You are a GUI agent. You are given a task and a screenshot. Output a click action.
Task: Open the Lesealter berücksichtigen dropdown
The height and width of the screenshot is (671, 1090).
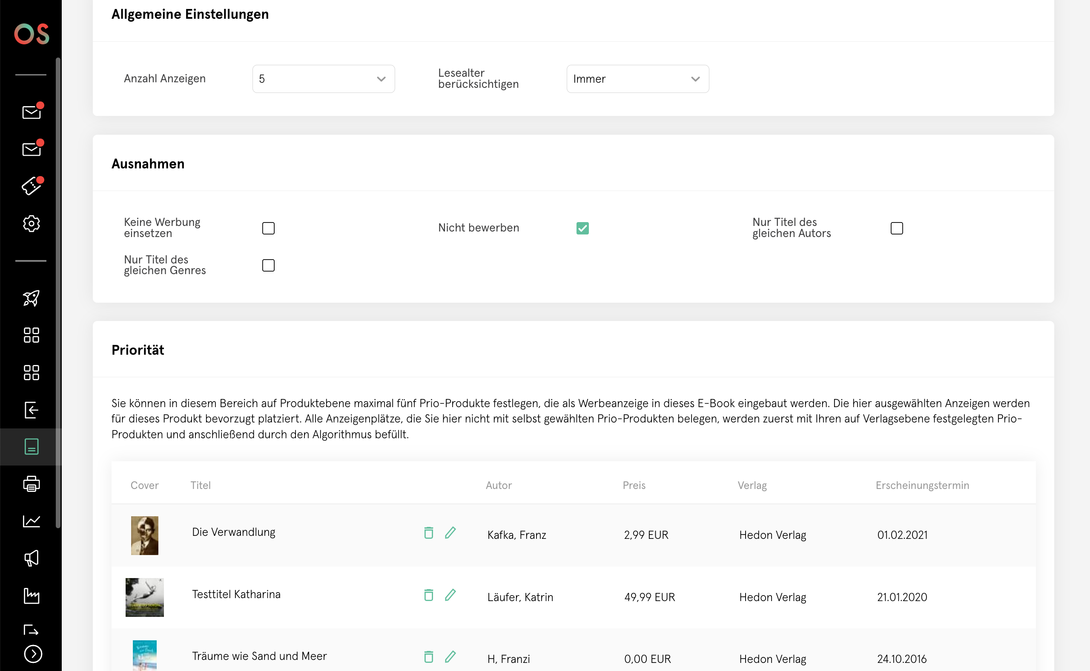point(637,79)
